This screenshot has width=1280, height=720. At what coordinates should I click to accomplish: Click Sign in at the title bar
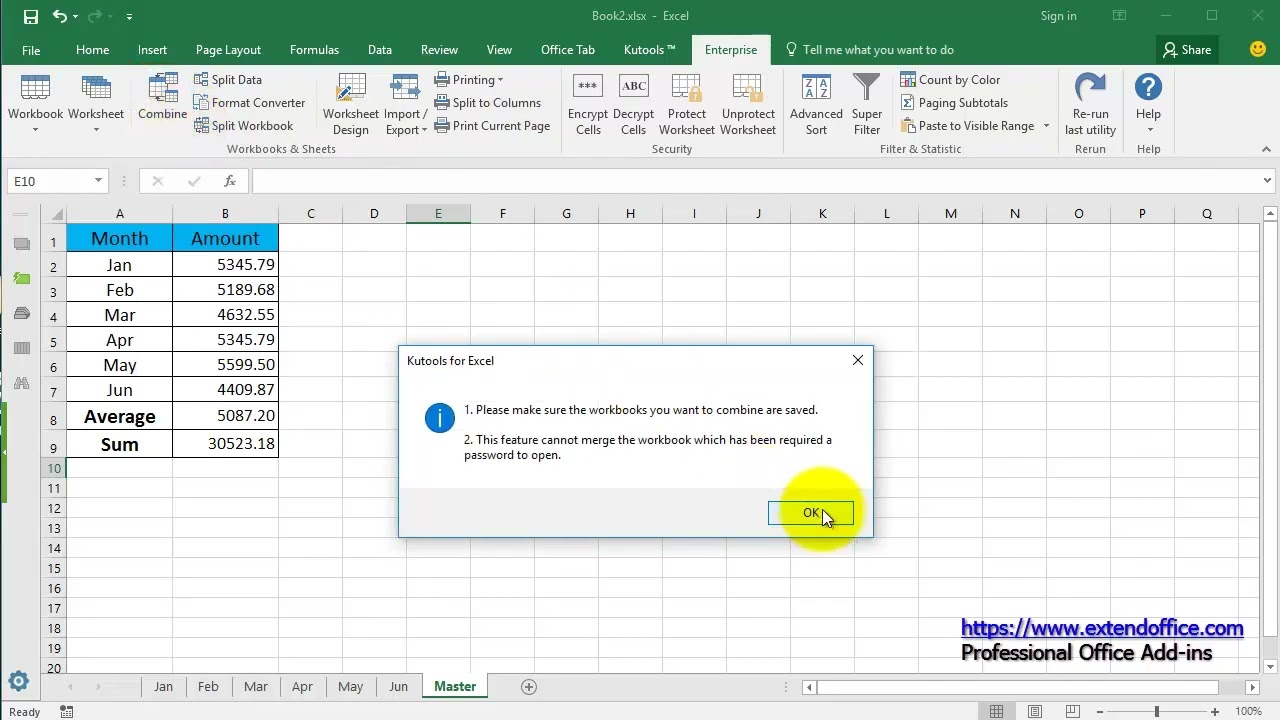coord(1058,16)
